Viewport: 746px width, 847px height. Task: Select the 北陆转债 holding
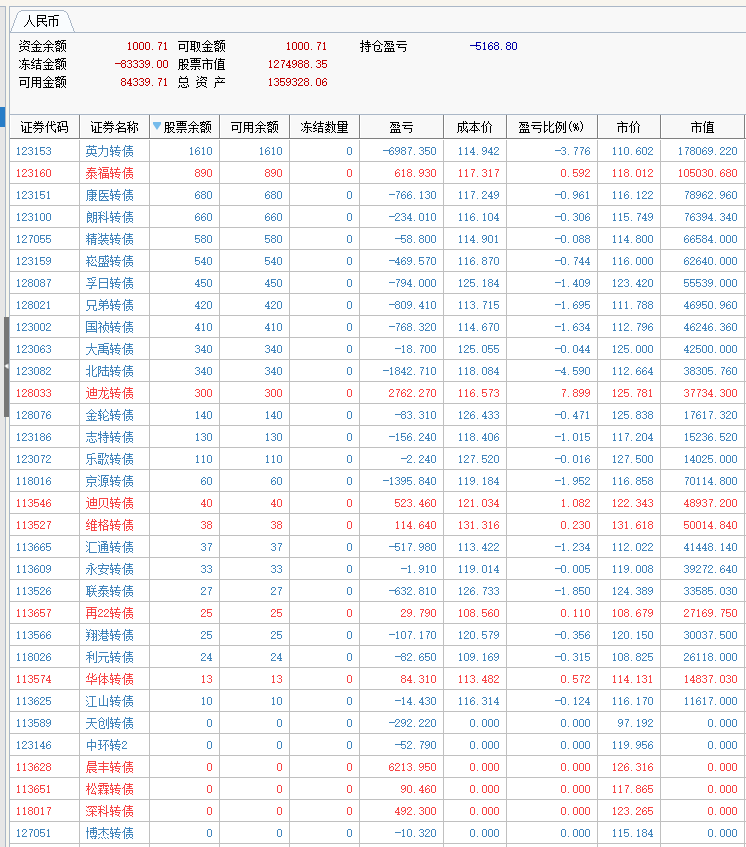coord(110,371)
